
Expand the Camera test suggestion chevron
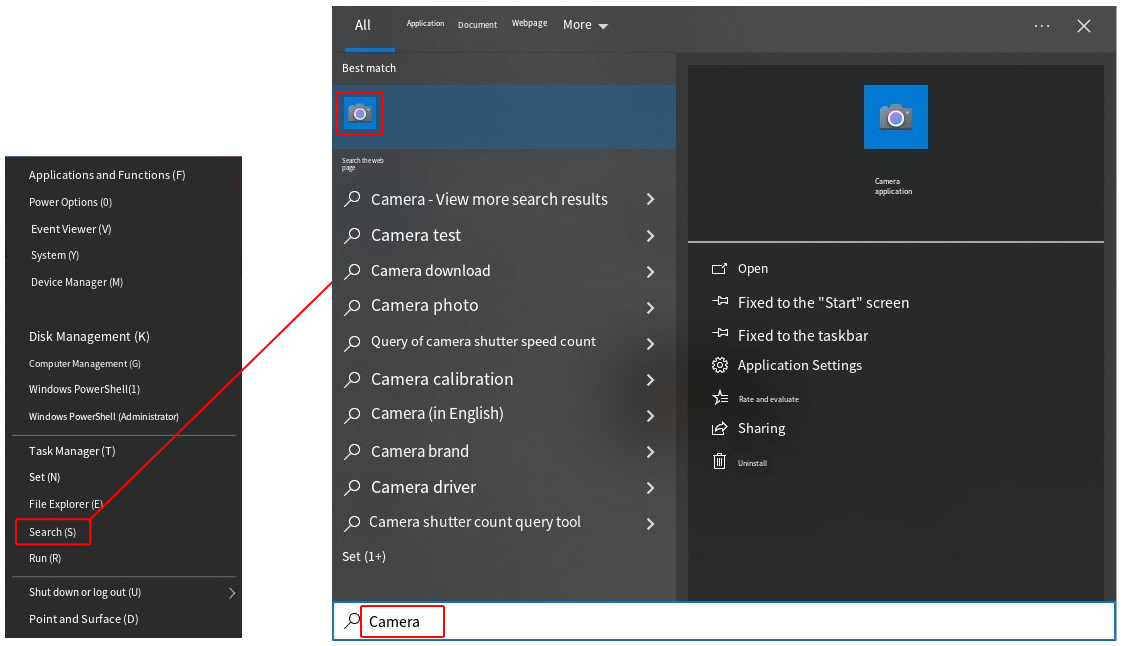point(650,235)
